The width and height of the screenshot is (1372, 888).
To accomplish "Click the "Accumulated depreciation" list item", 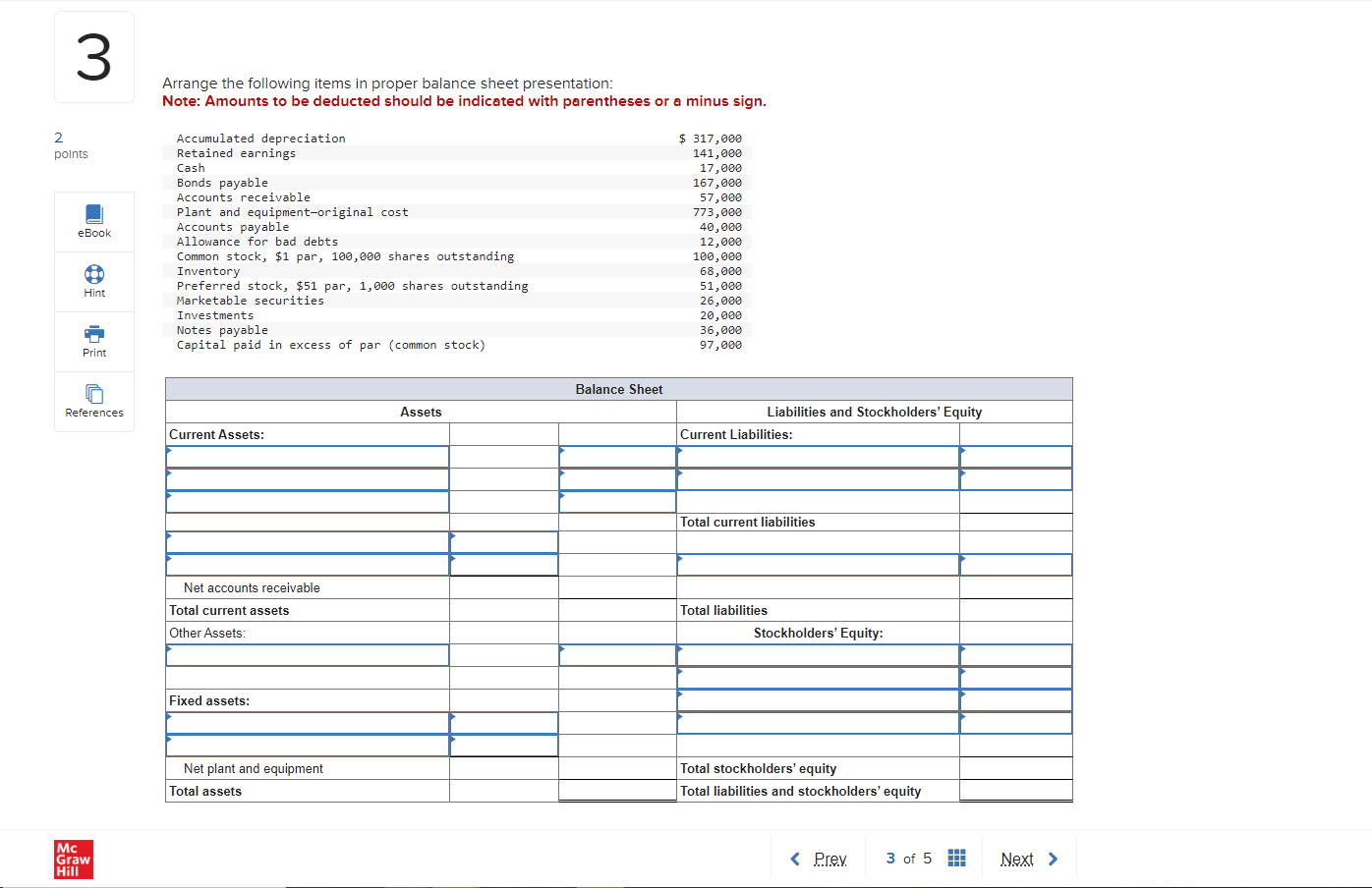I will 261,139.
